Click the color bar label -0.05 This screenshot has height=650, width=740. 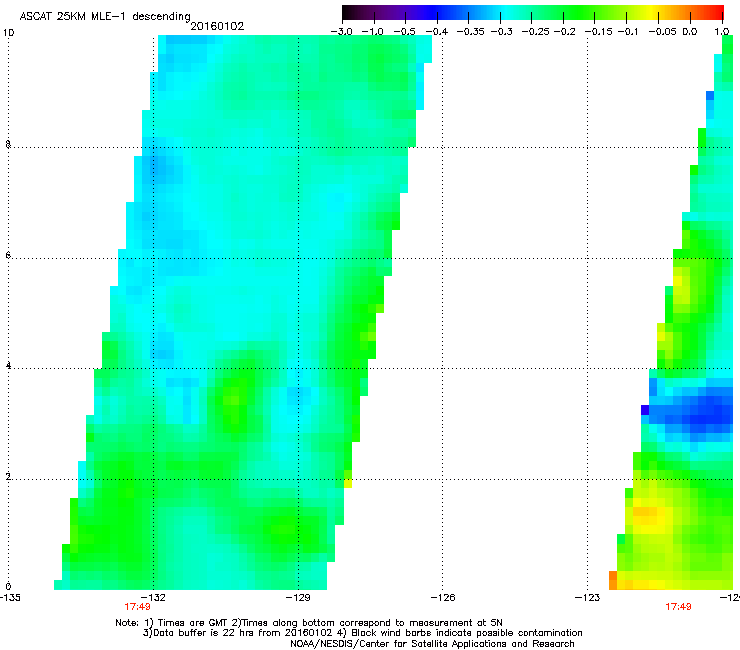point(662,32)
